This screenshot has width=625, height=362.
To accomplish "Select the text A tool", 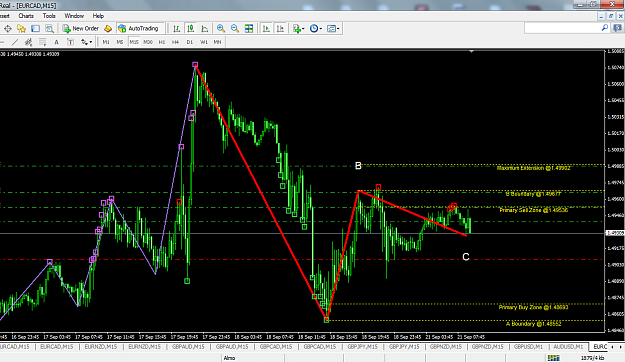I will point(56,42).
